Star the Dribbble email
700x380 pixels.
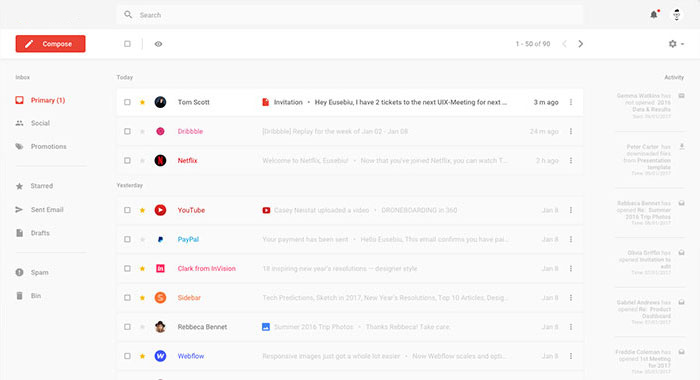coord(142,131)
